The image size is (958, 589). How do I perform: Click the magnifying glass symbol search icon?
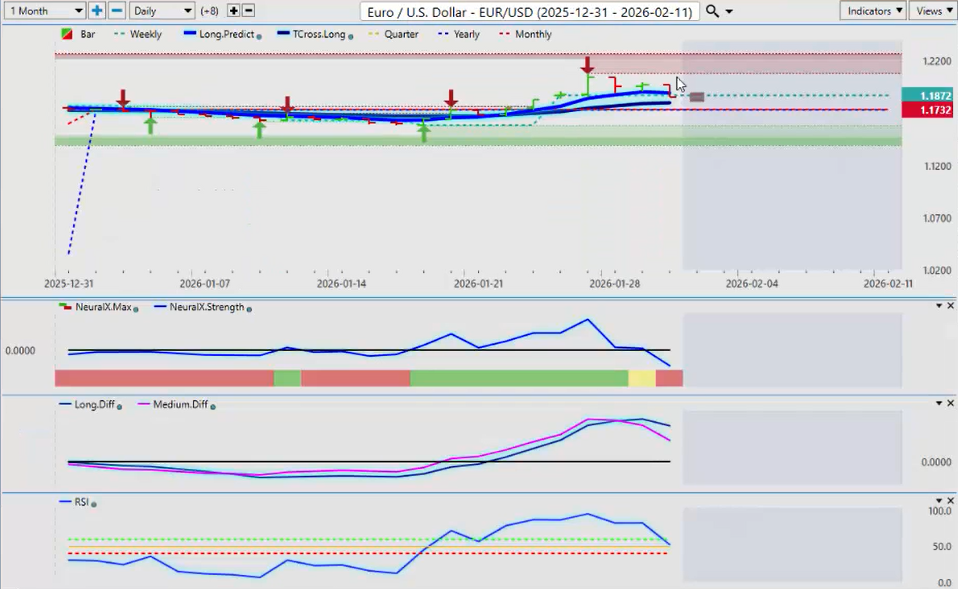point(712,11)
